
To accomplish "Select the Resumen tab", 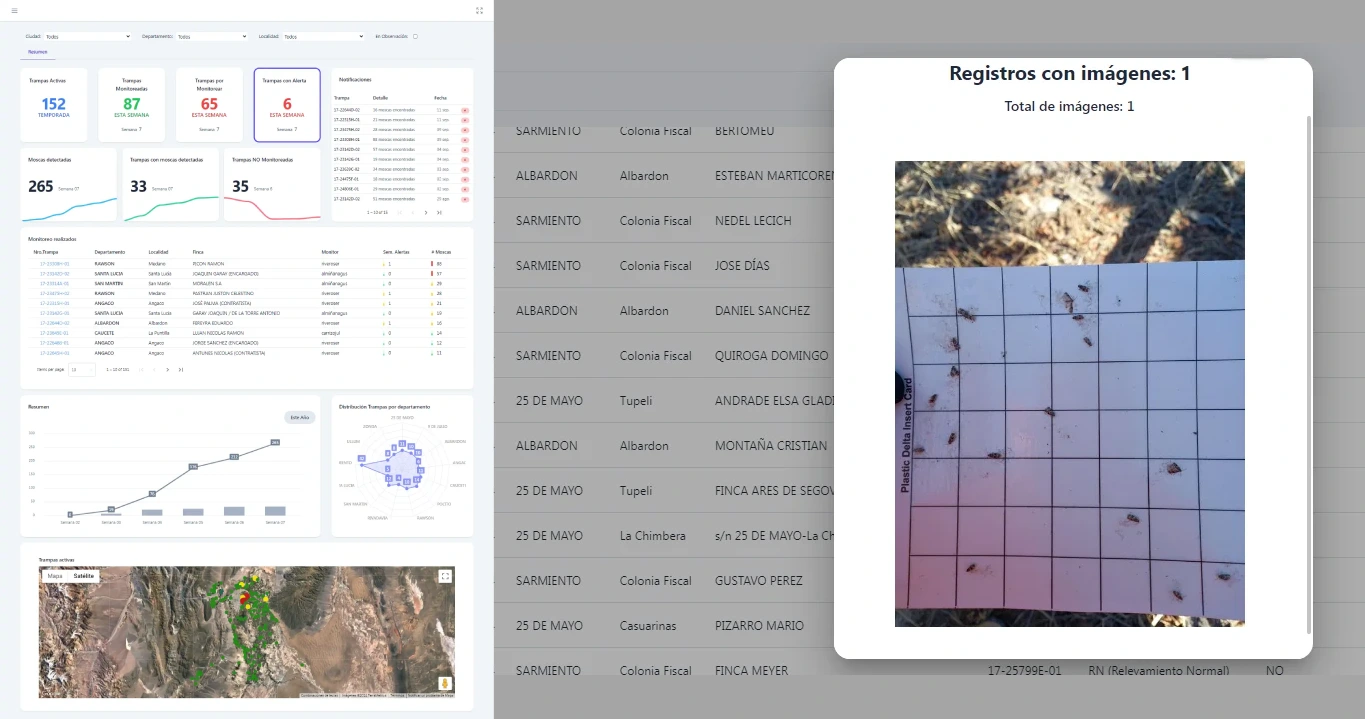I will (38, 52).
